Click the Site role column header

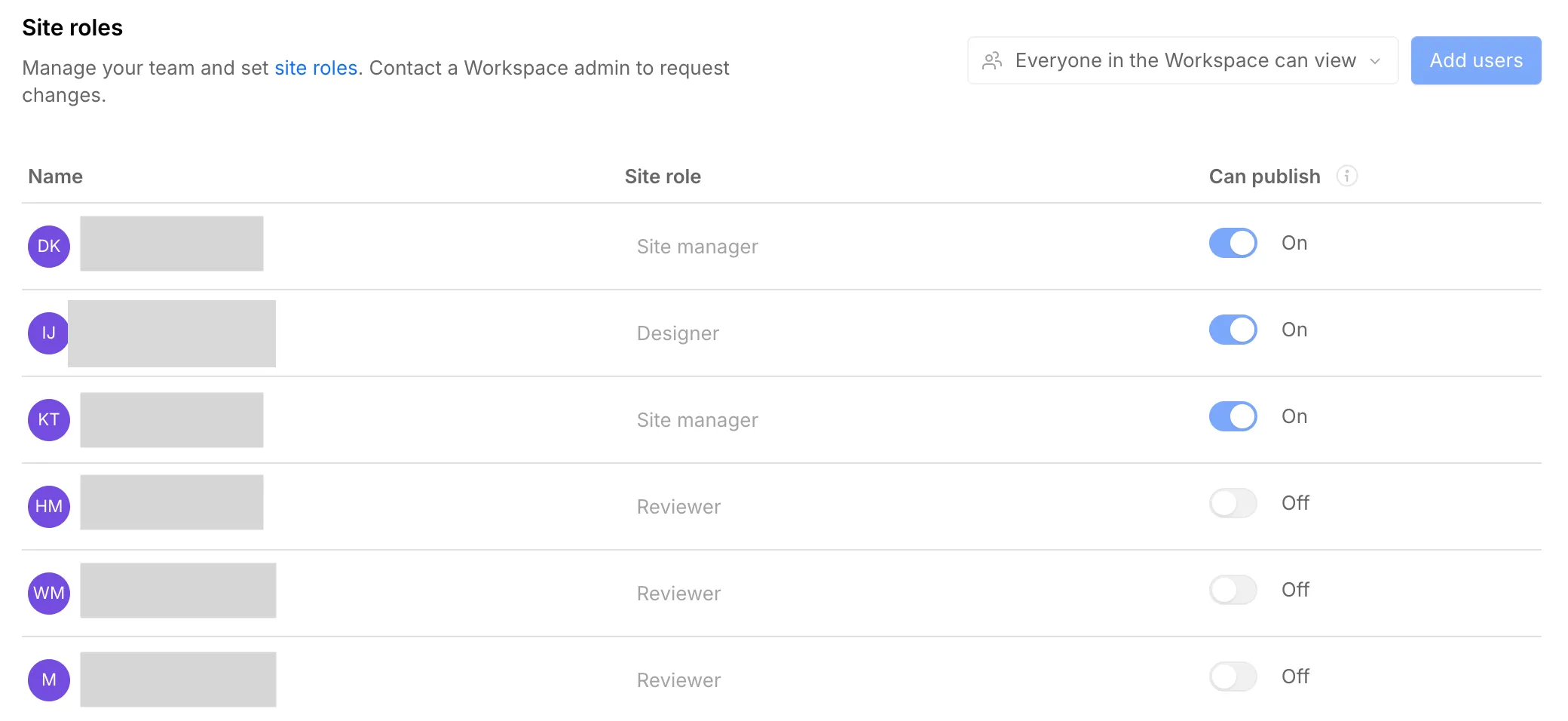pos(663,176)
